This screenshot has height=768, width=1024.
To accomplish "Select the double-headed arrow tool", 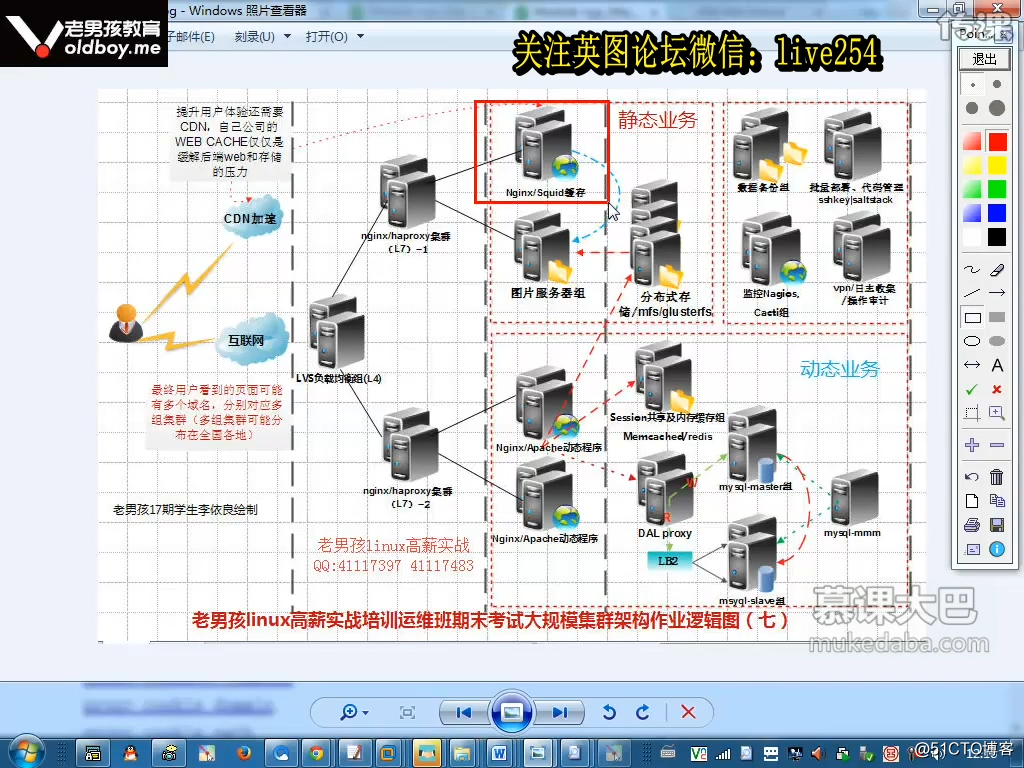I will (x=972, y=365).
